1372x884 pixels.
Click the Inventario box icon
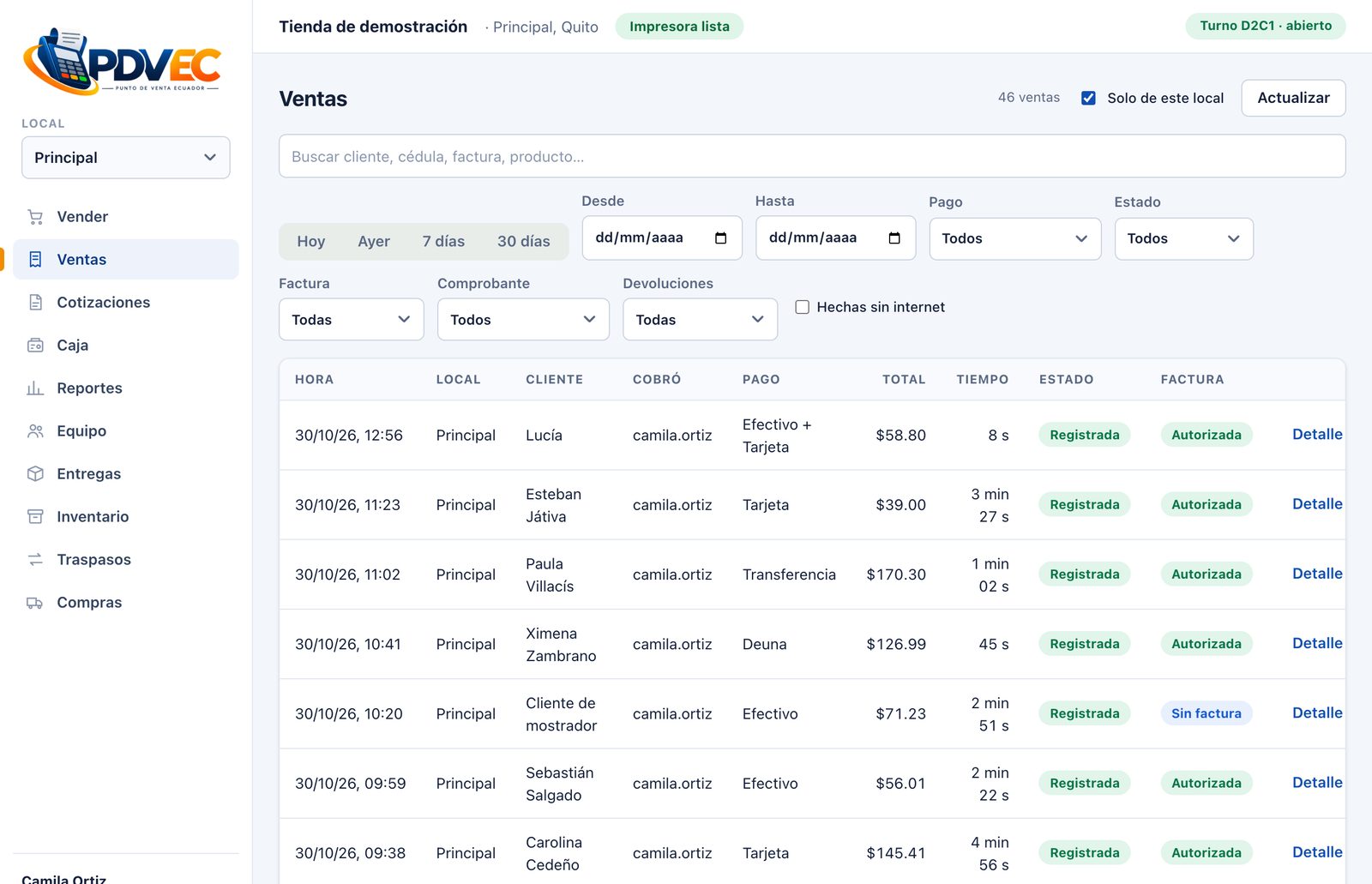[35, 517]
